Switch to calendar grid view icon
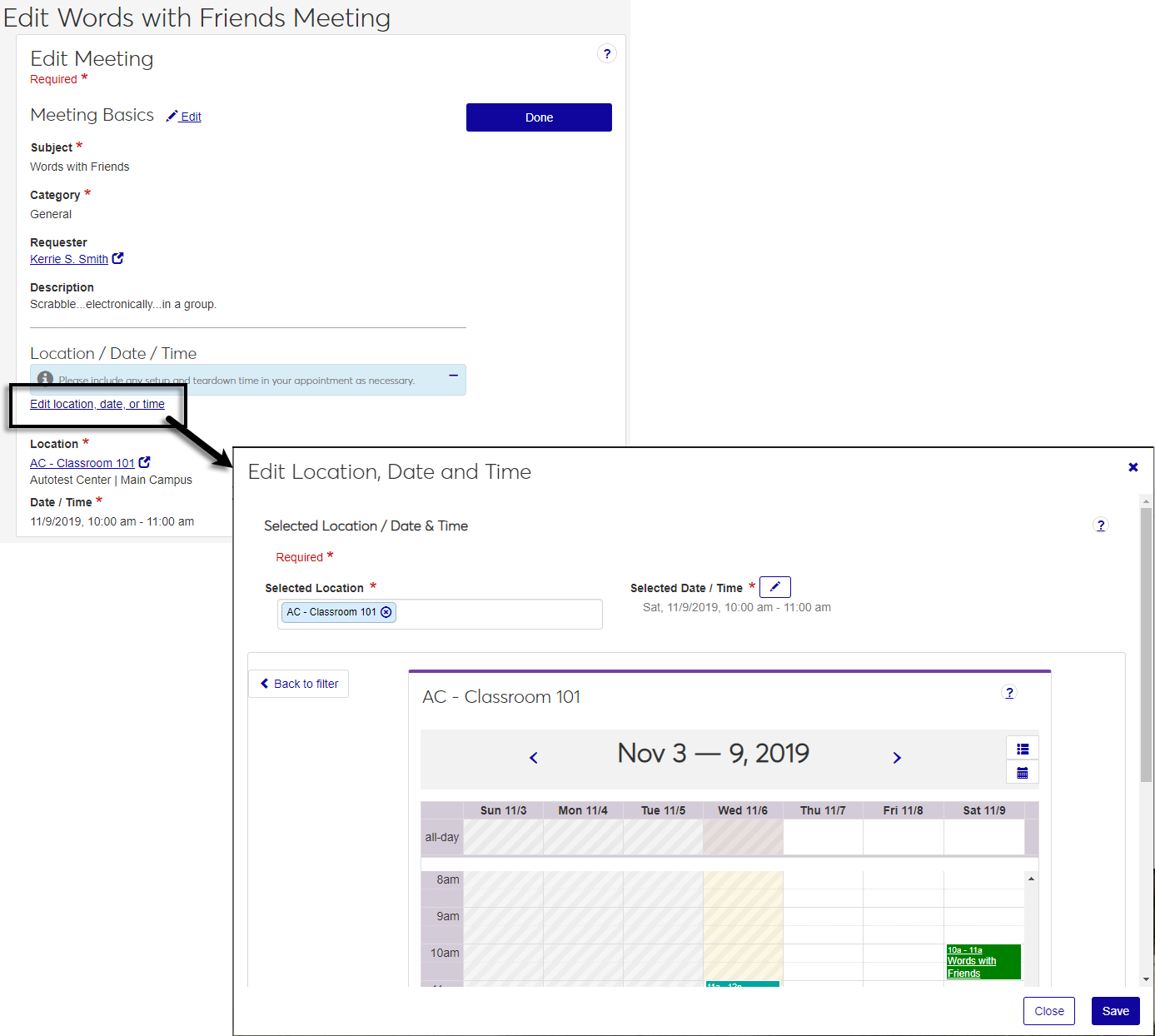Image resolution: width=1155 pixels, height=1036 pixels. click(1023, 773)
